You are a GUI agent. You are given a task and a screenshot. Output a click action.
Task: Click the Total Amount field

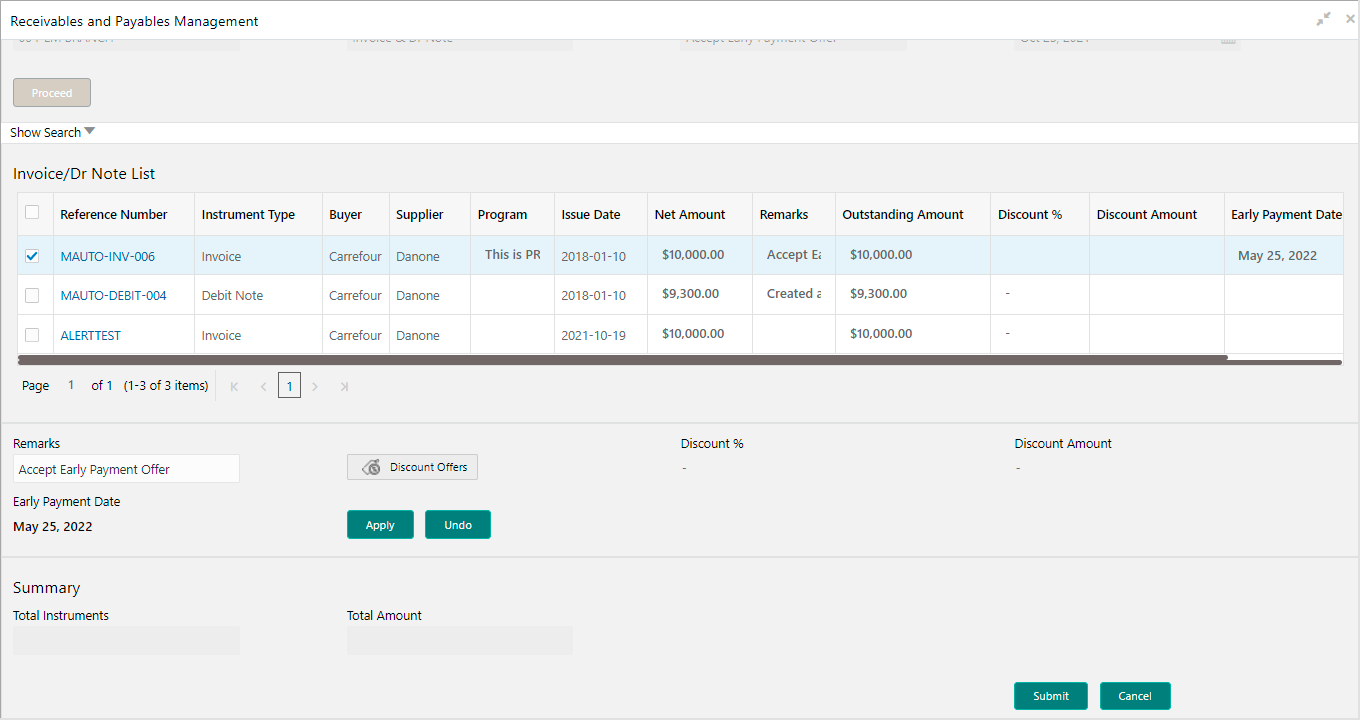pyautogui.click(x=460, y=640)
